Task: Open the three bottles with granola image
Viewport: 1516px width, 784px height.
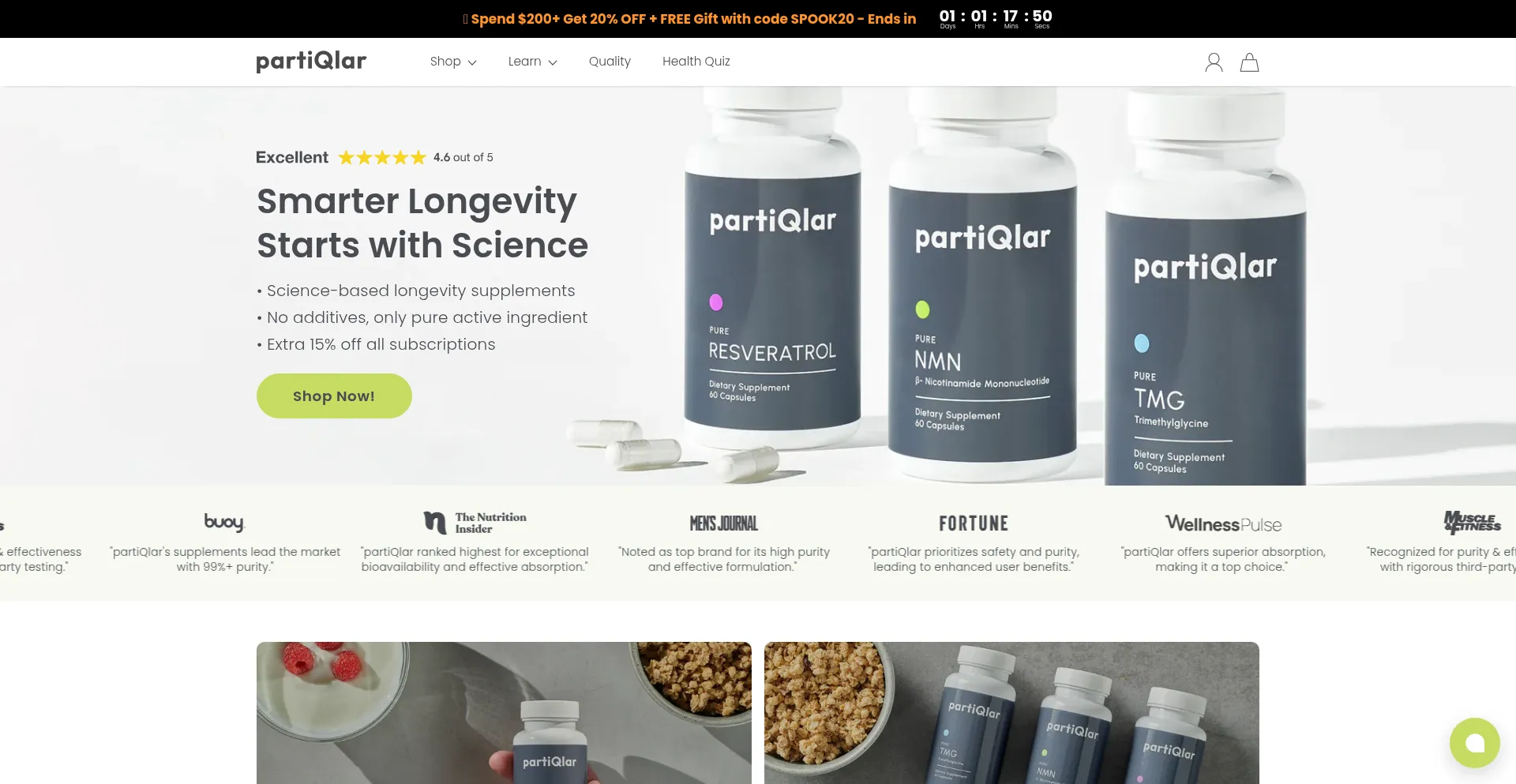Action: coord(1011,713)
